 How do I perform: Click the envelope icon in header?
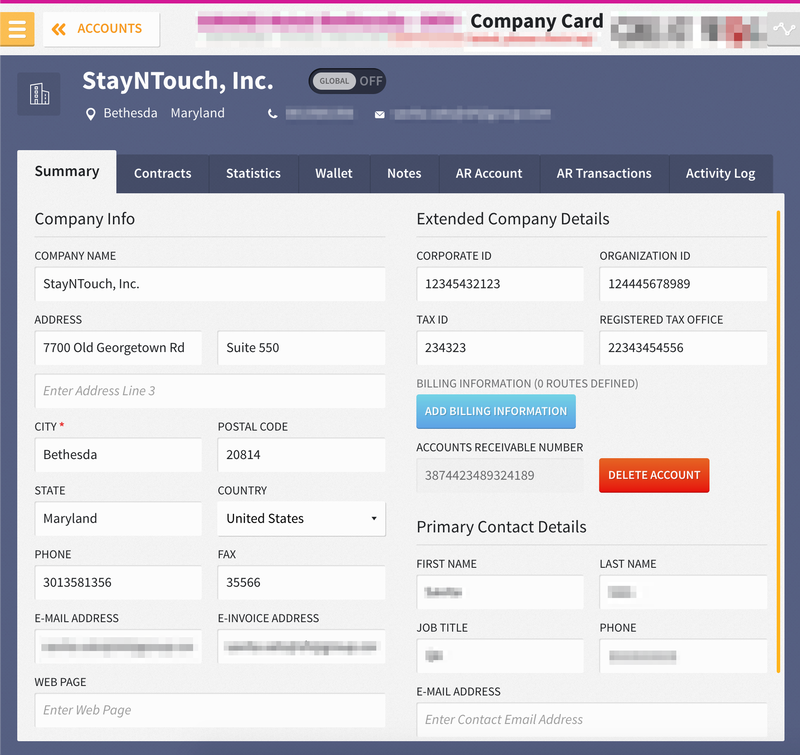point(380,115)
